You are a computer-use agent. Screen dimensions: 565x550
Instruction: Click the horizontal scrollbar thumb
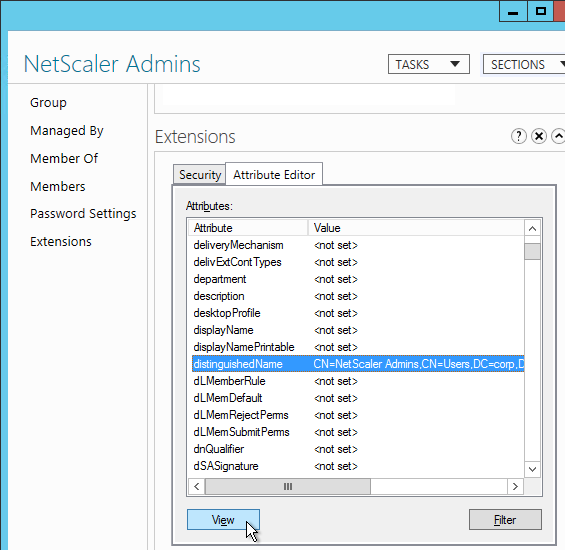coord(288,487)
